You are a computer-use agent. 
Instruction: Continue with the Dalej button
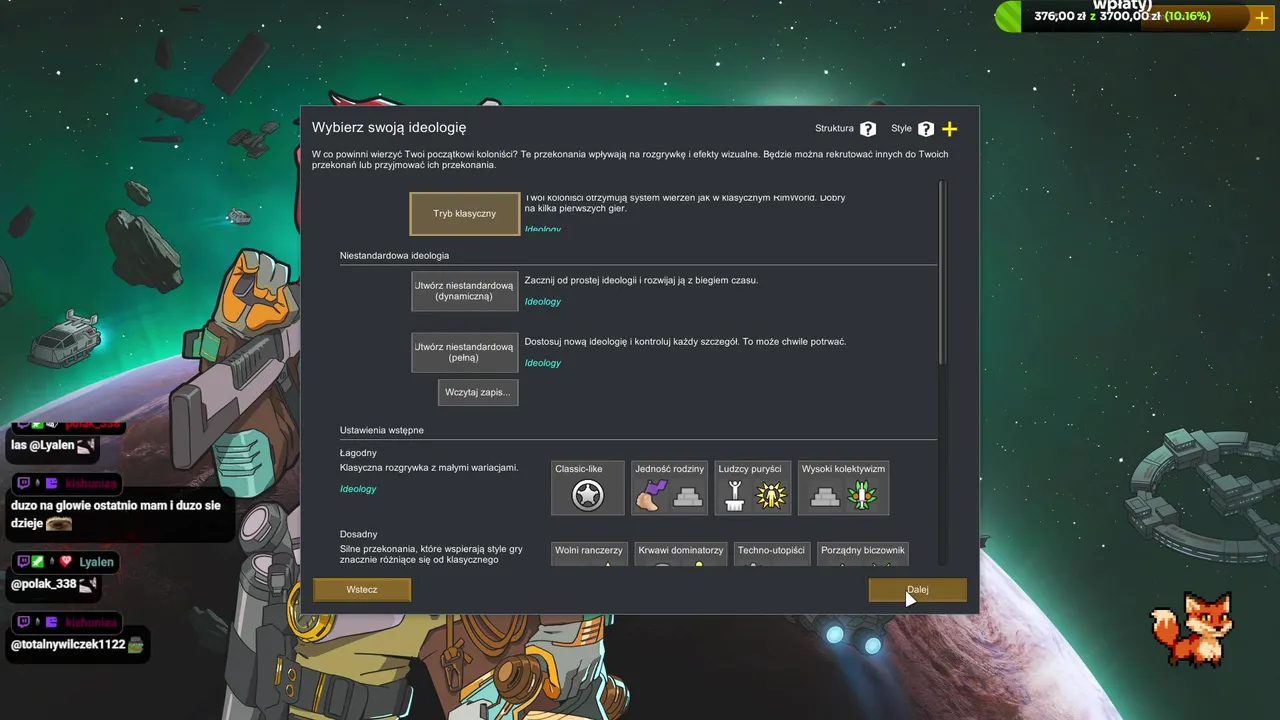918,590
